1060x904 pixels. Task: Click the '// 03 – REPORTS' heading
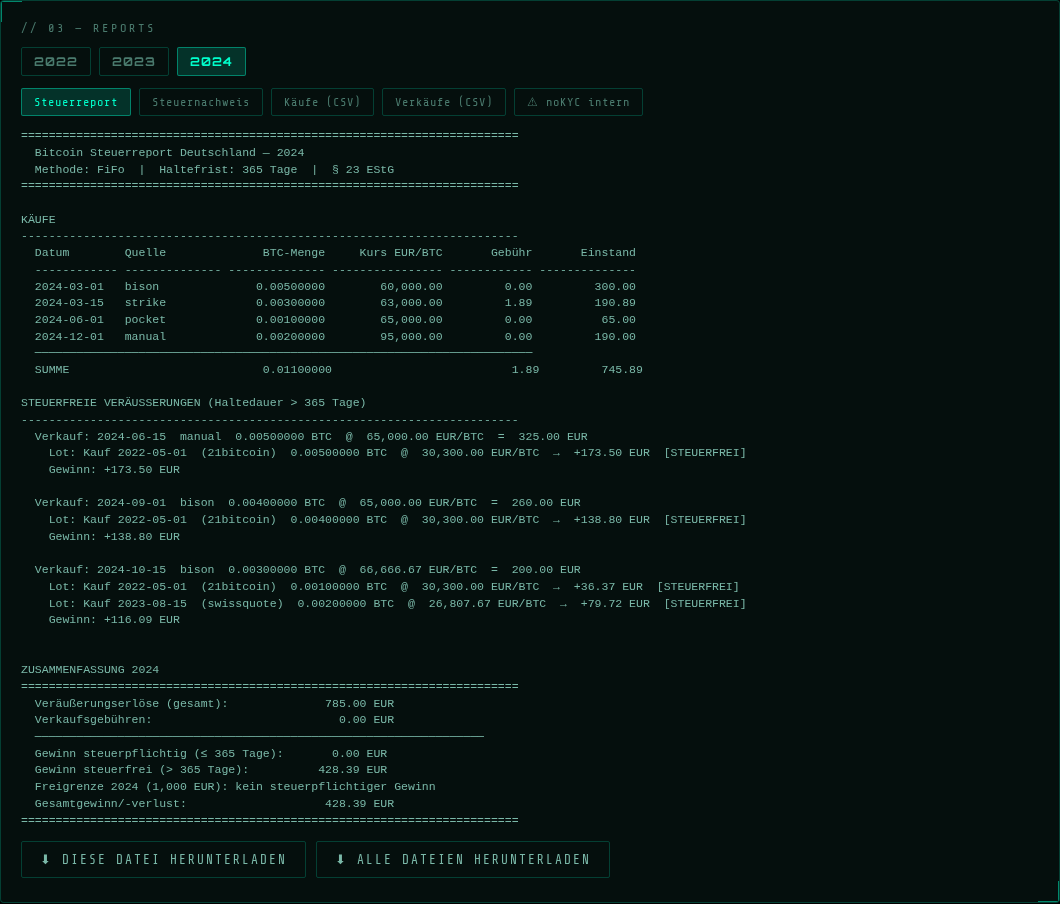[88, 28]
